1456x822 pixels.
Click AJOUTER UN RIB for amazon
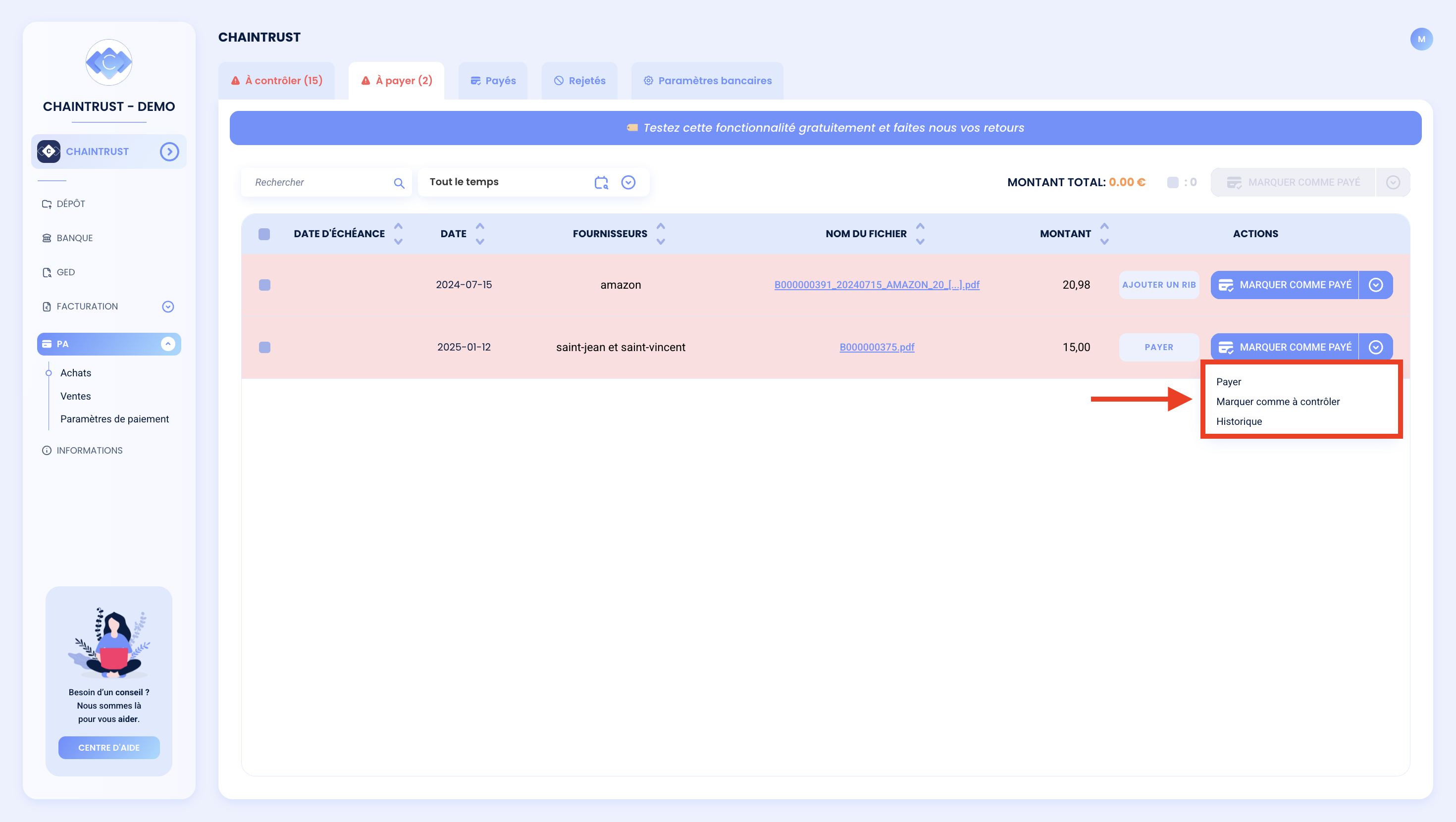pyautogui.click(x=1159, y=285)
